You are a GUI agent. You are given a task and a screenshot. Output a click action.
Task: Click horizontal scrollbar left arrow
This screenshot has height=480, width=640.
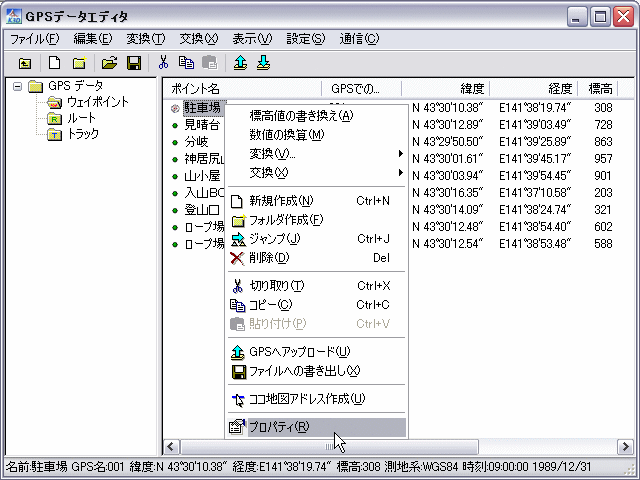coord(171,447)
